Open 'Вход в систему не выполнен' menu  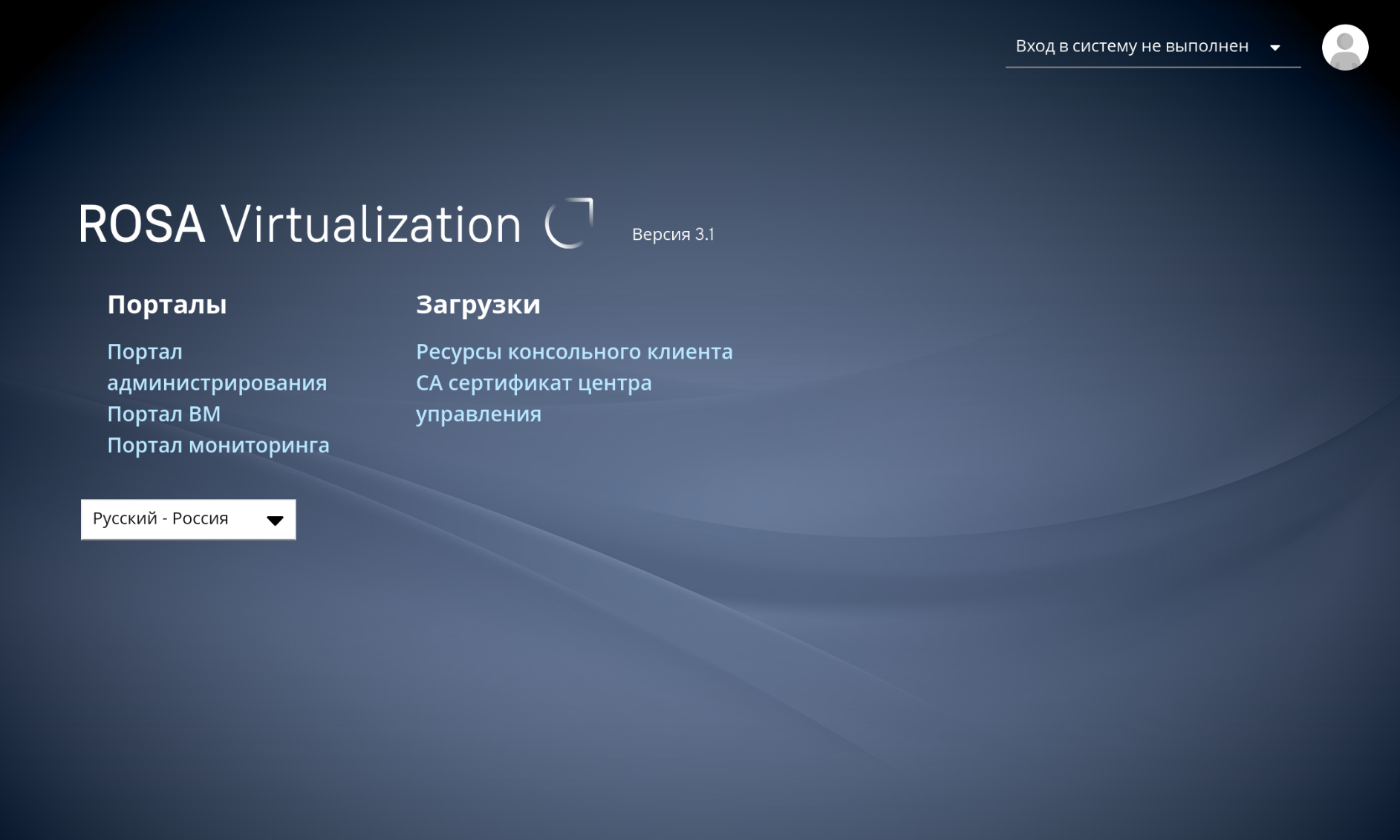pyautogui.click(x=1153, y=47)
